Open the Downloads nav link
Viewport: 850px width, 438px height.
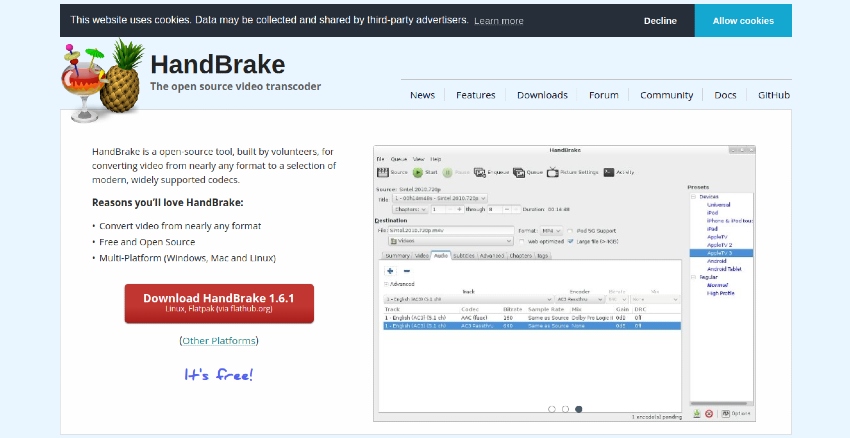click(x=542, y=95)
